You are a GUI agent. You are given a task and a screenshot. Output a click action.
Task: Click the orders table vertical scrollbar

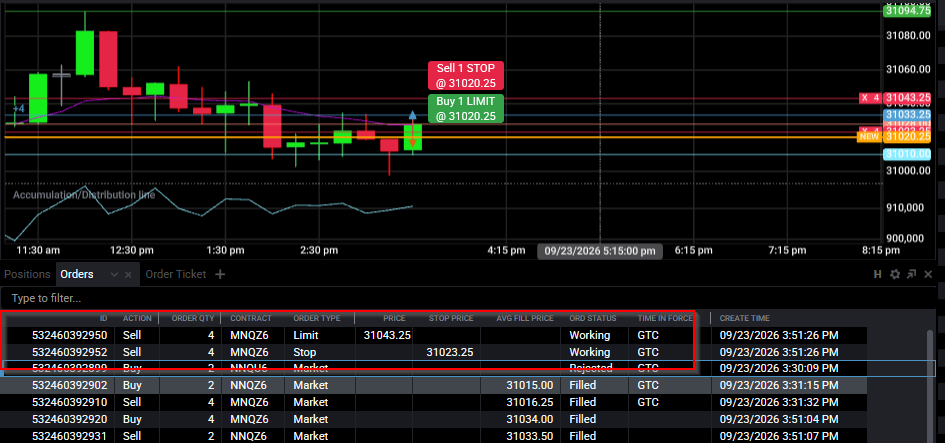point(930,386)
